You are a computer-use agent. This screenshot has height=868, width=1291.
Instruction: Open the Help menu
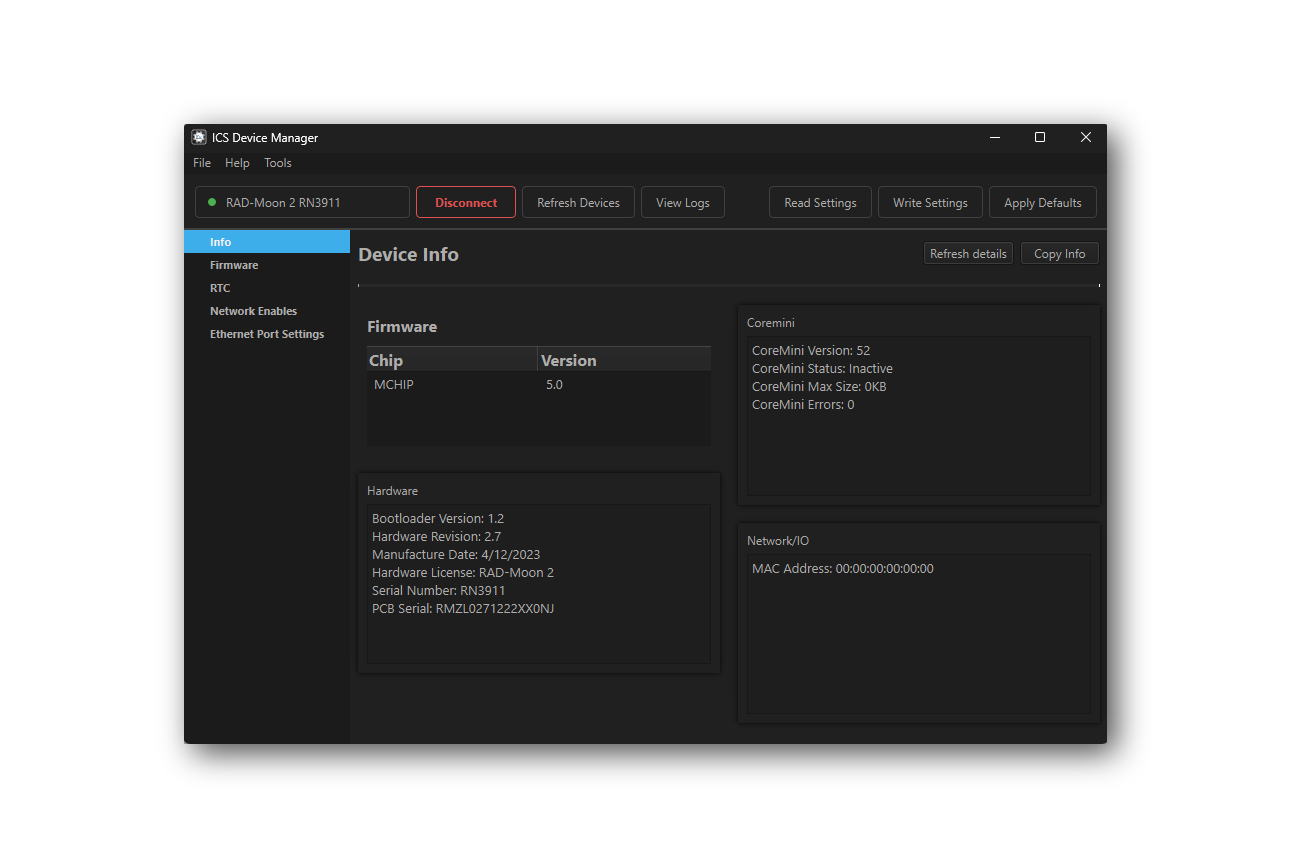tap(237, 163)
